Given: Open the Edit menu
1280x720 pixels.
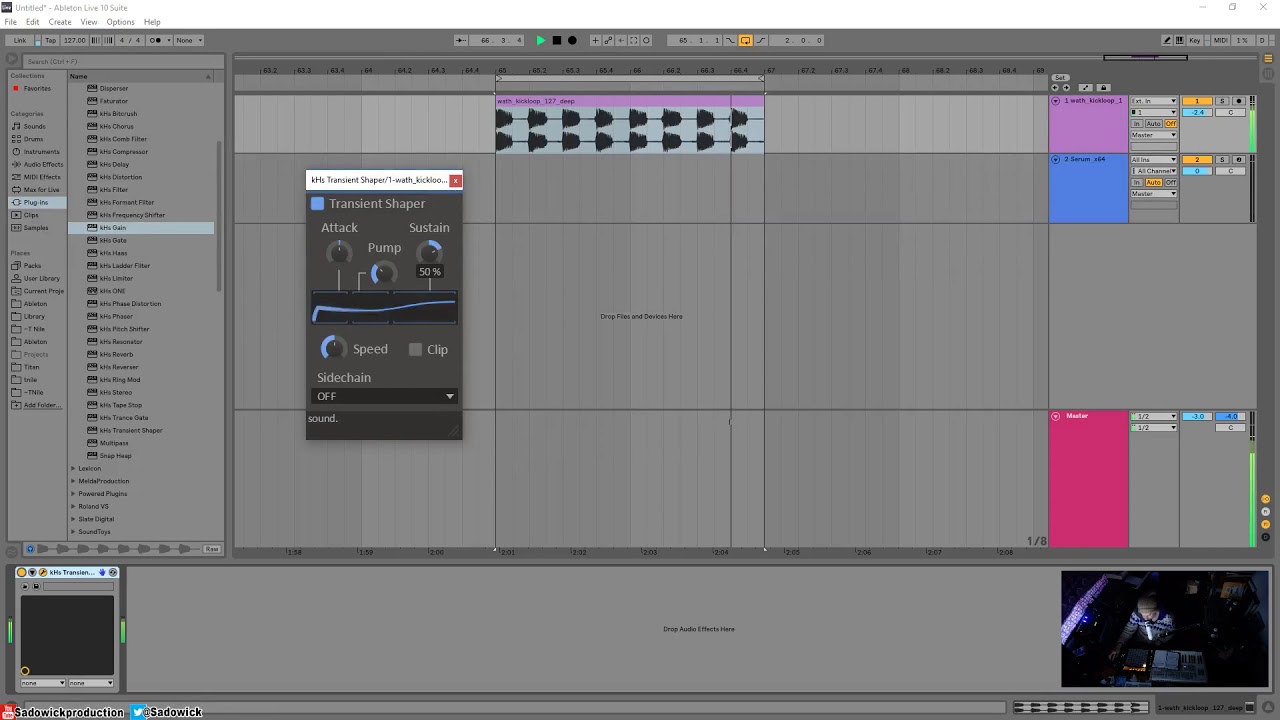Looking at the screenshot, I should tap(32, 22).
